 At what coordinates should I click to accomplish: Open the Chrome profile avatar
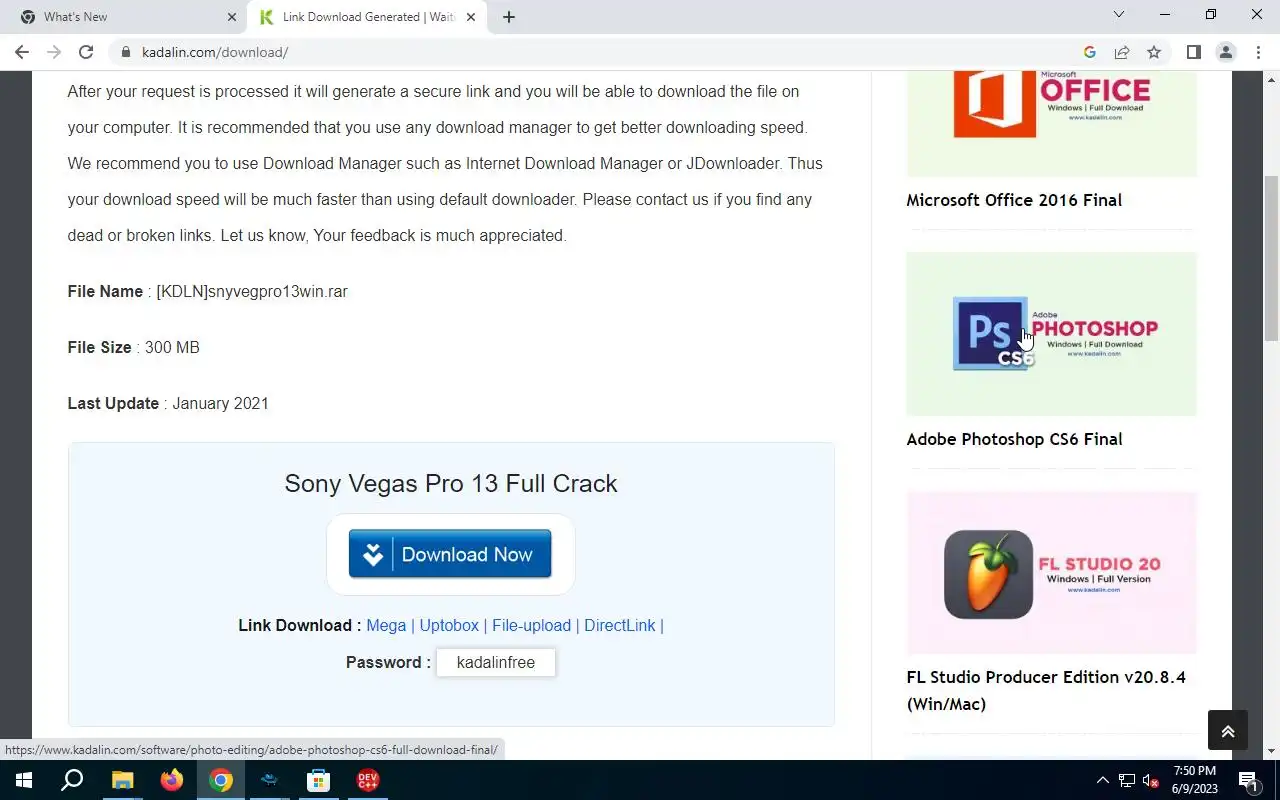click(x=1226, y=52)
